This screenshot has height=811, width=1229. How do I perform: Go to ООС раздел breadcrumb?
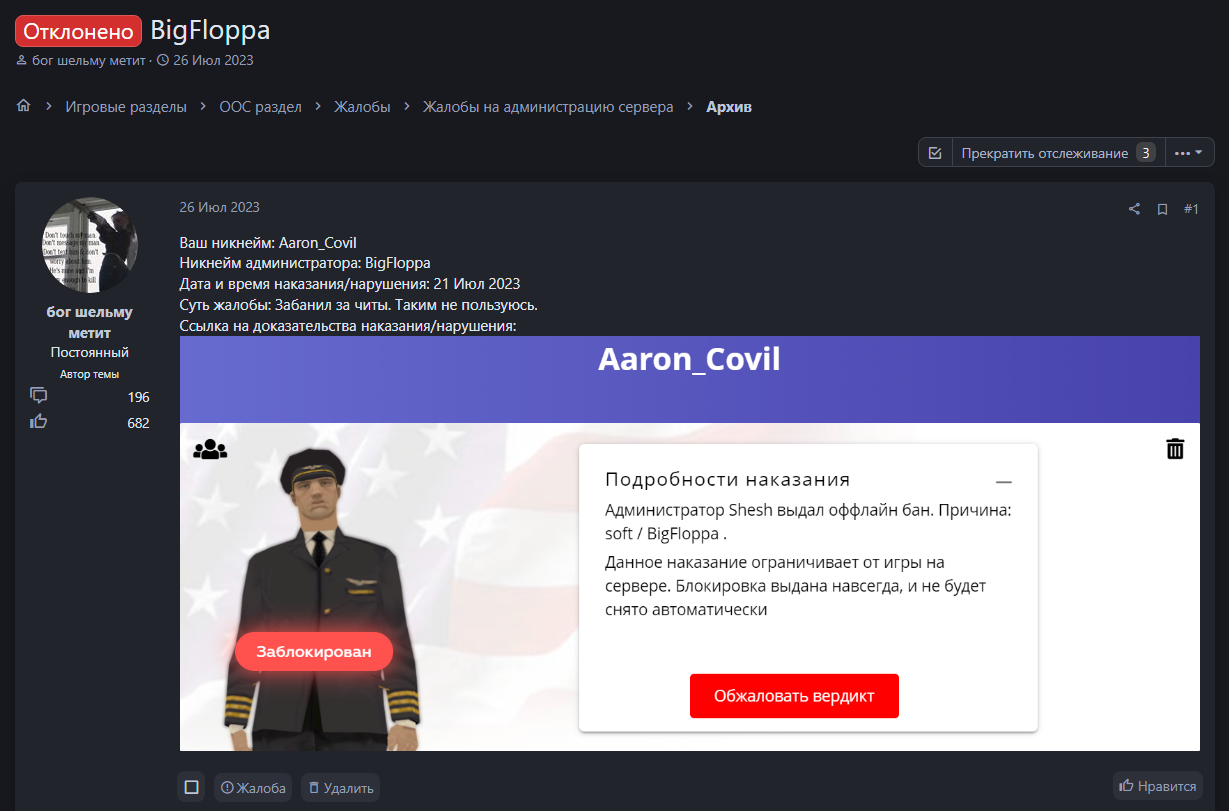coord(260,106)
